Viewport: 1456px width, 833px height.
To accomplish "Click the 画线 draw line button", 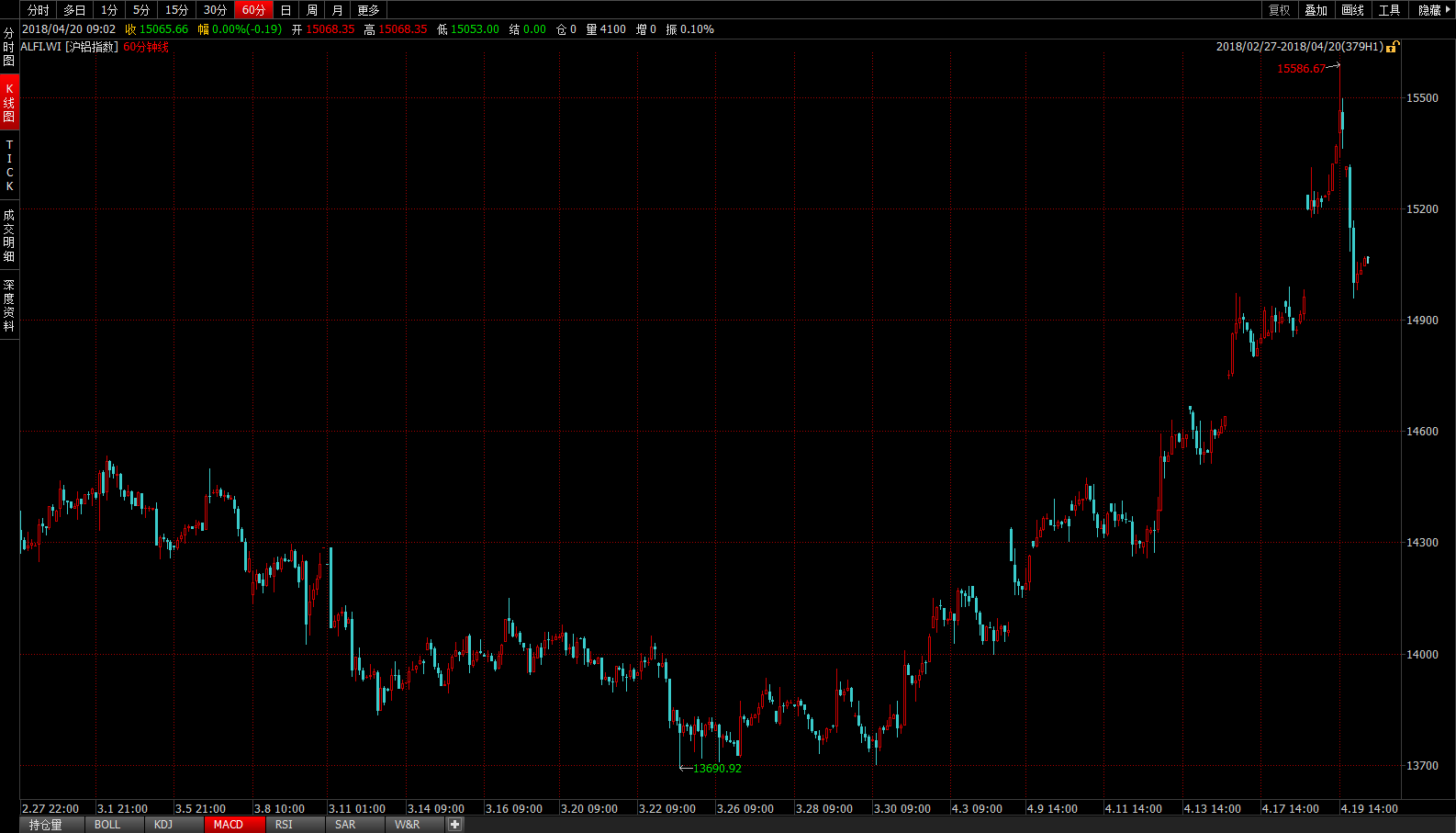I will (x=1352, y=10).
